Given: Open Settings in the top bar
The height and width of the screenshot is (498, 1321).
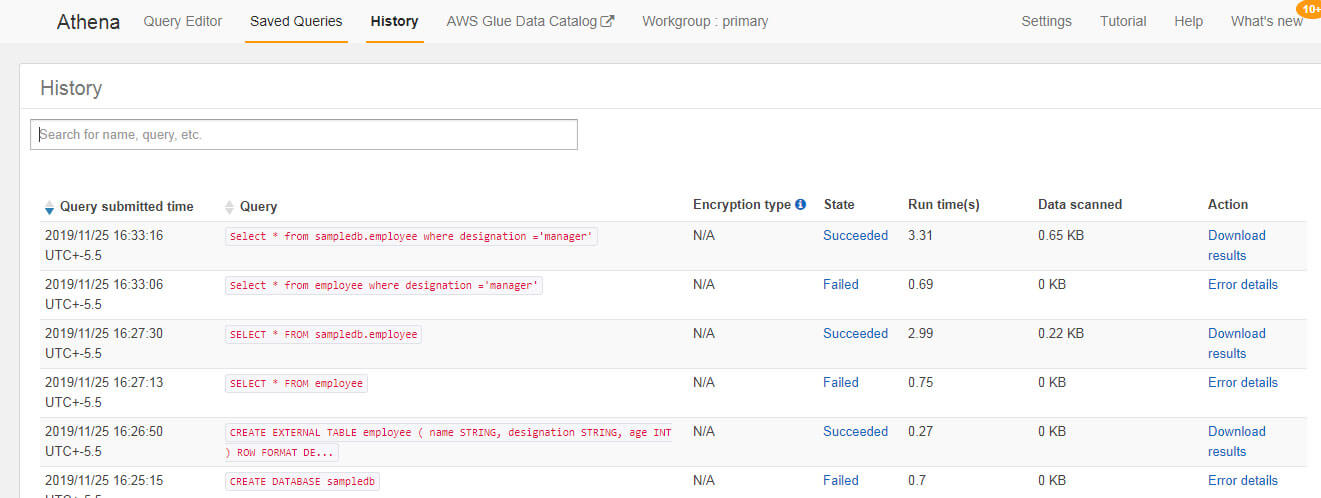Looking at the screenshot, I should coord(1046,21).
